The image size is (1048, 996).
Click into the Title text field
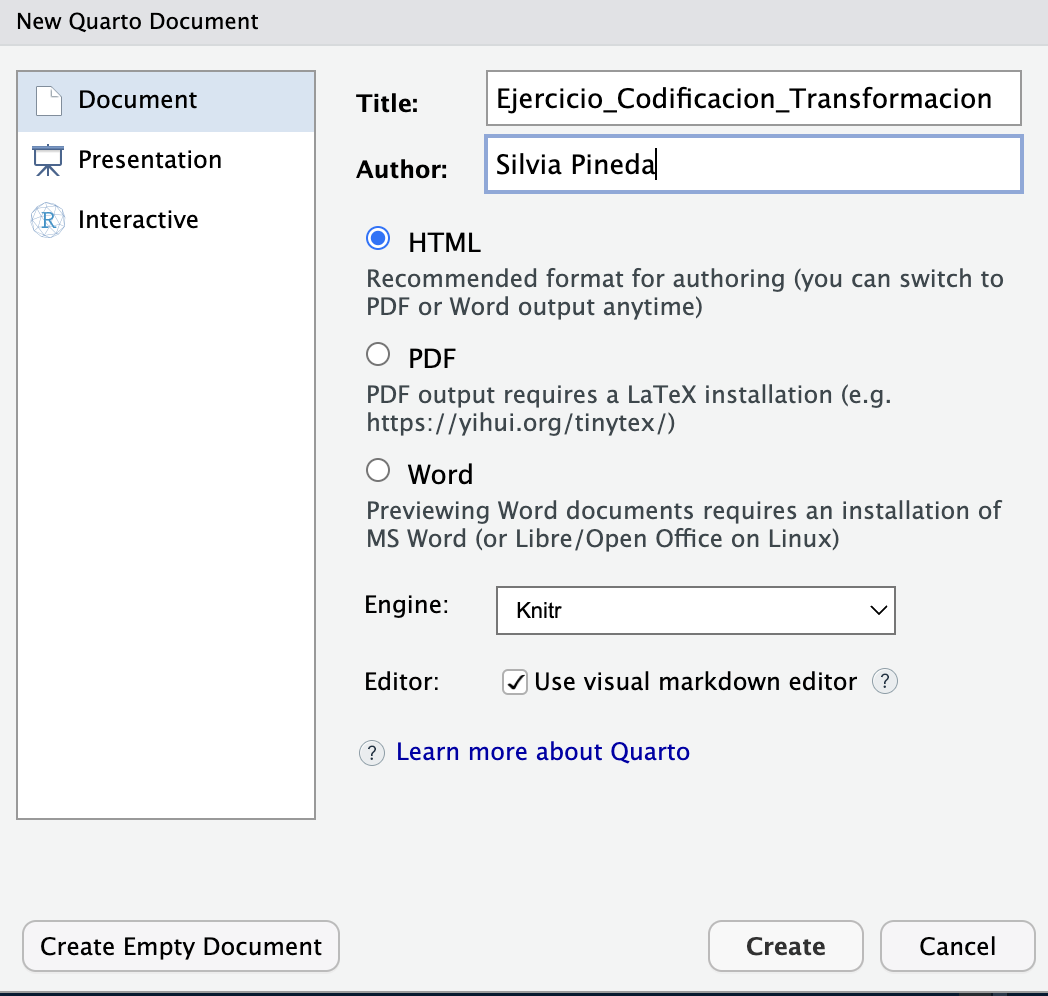point(752,99)
